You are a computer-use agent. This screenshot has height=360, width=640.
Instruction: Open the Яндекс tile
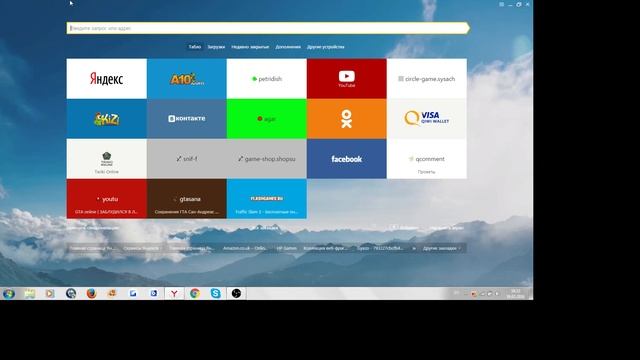coord(107,78)
